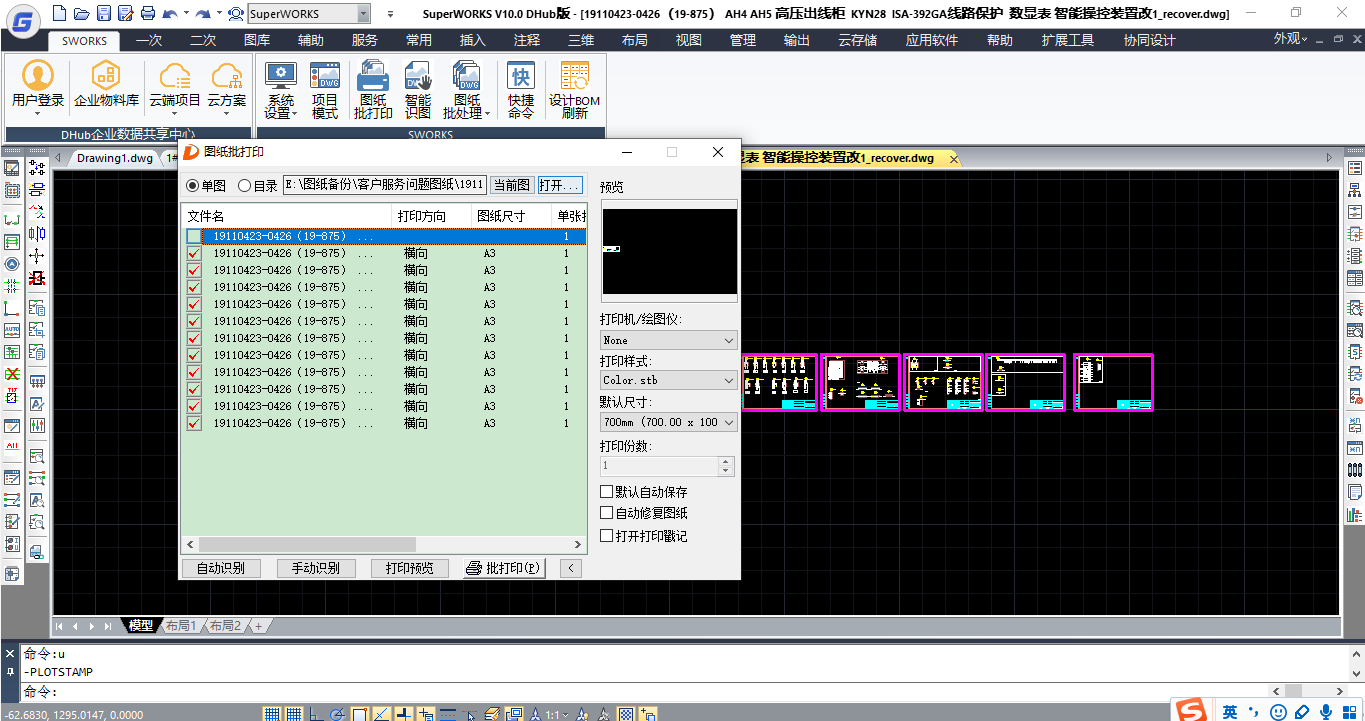Click the 打开... button in batch print dialog
The height and width of the screenshot is (721, 1365).
[559, 185]
